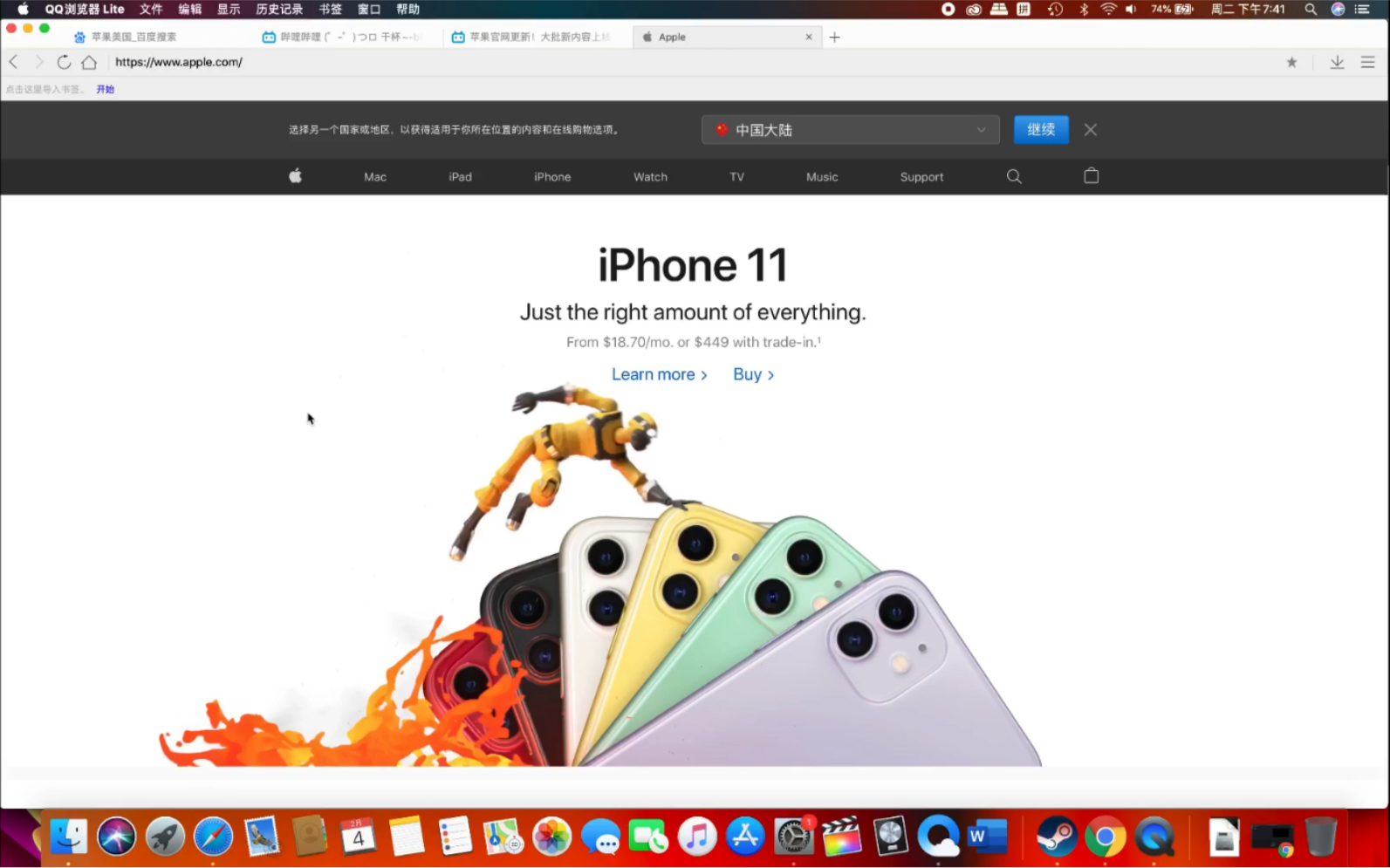
Task: Open System Preferences from the Dock
Action: (794, 837)
